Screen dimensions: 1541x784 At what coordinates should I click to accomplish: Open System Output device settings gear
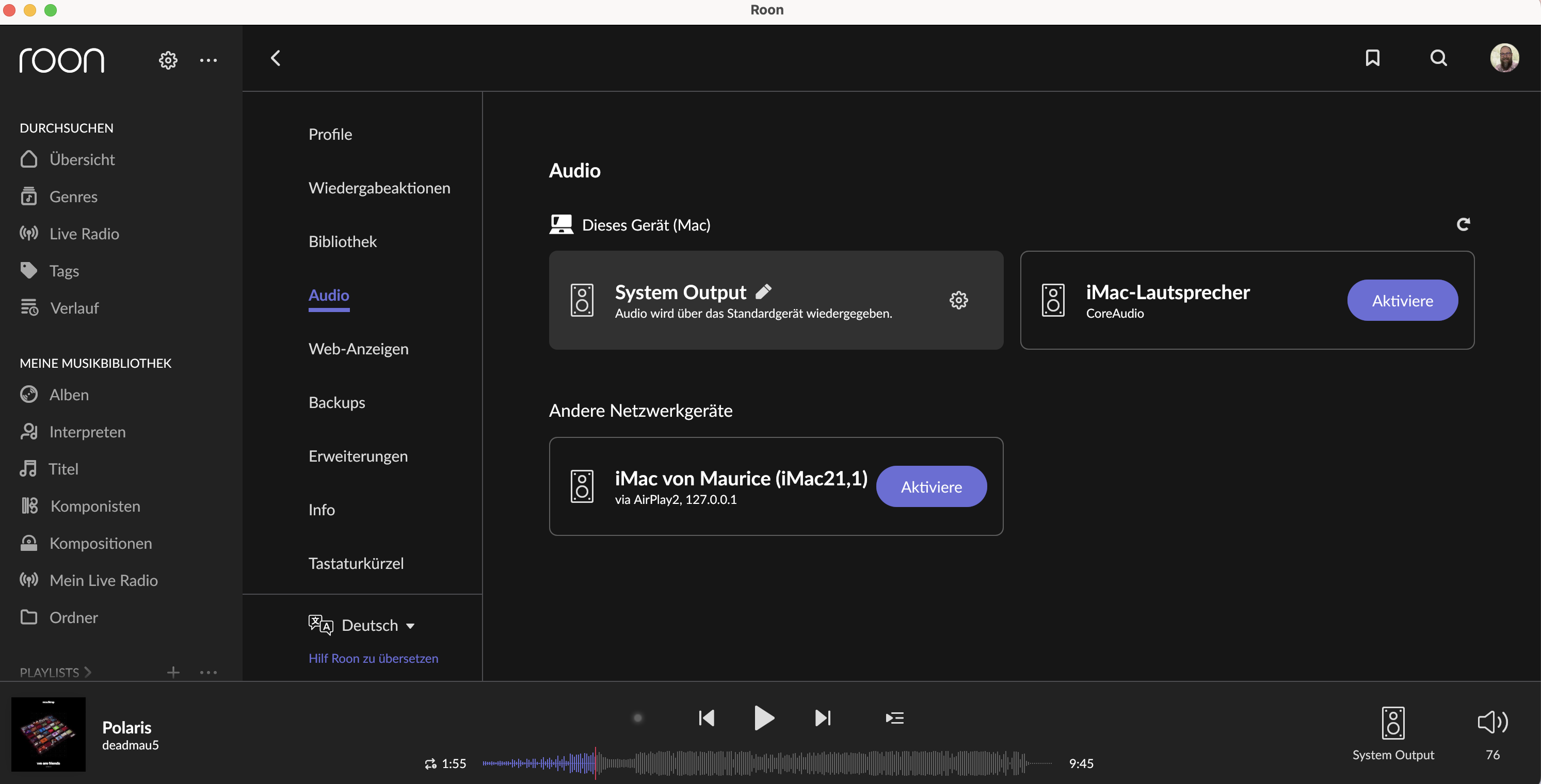(958, 300)
